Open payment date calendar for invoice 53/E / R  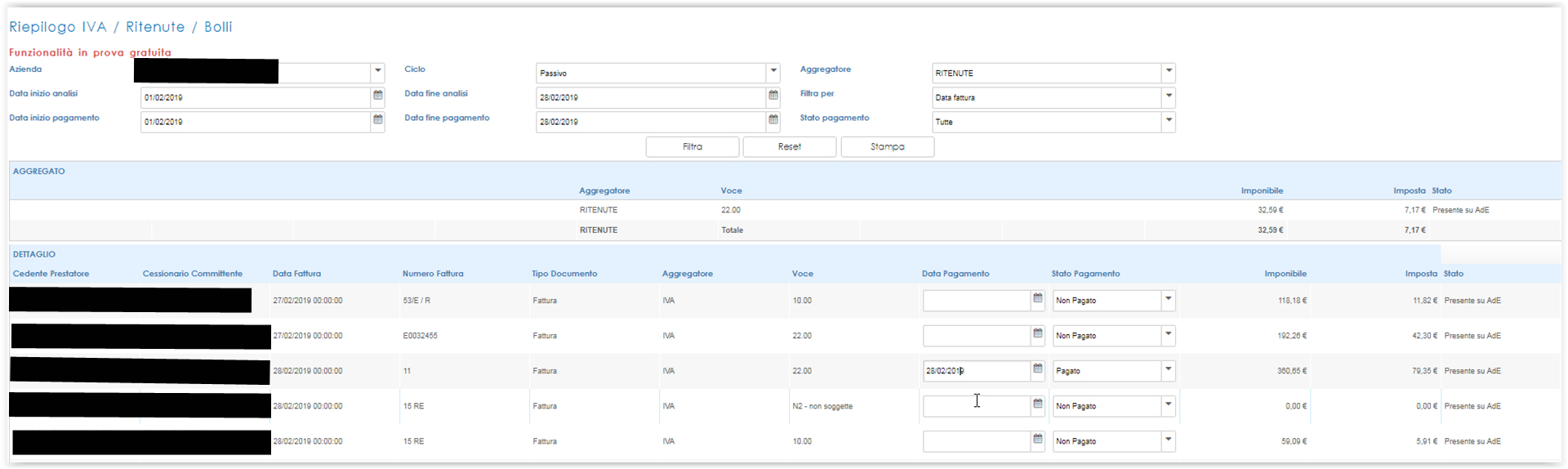tap(1037, 299)
